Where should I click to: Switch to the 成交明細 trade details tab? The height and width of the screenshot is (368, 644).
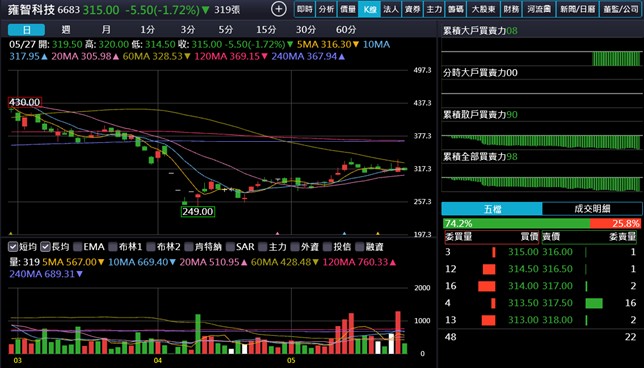592,209
